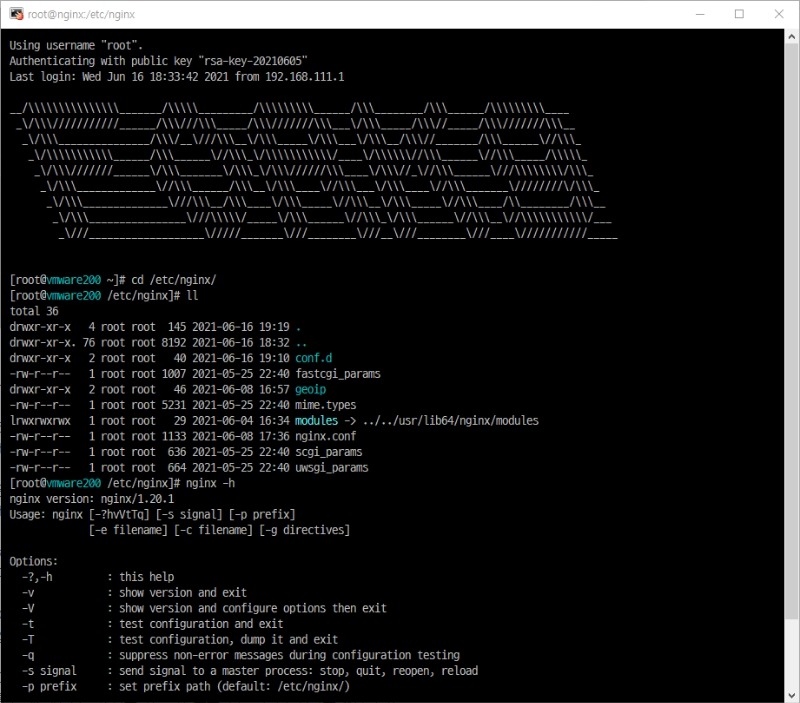The image size is (800, 703).
Task: Click 'test configuration and exit' description
Action: tap(201, 624)
